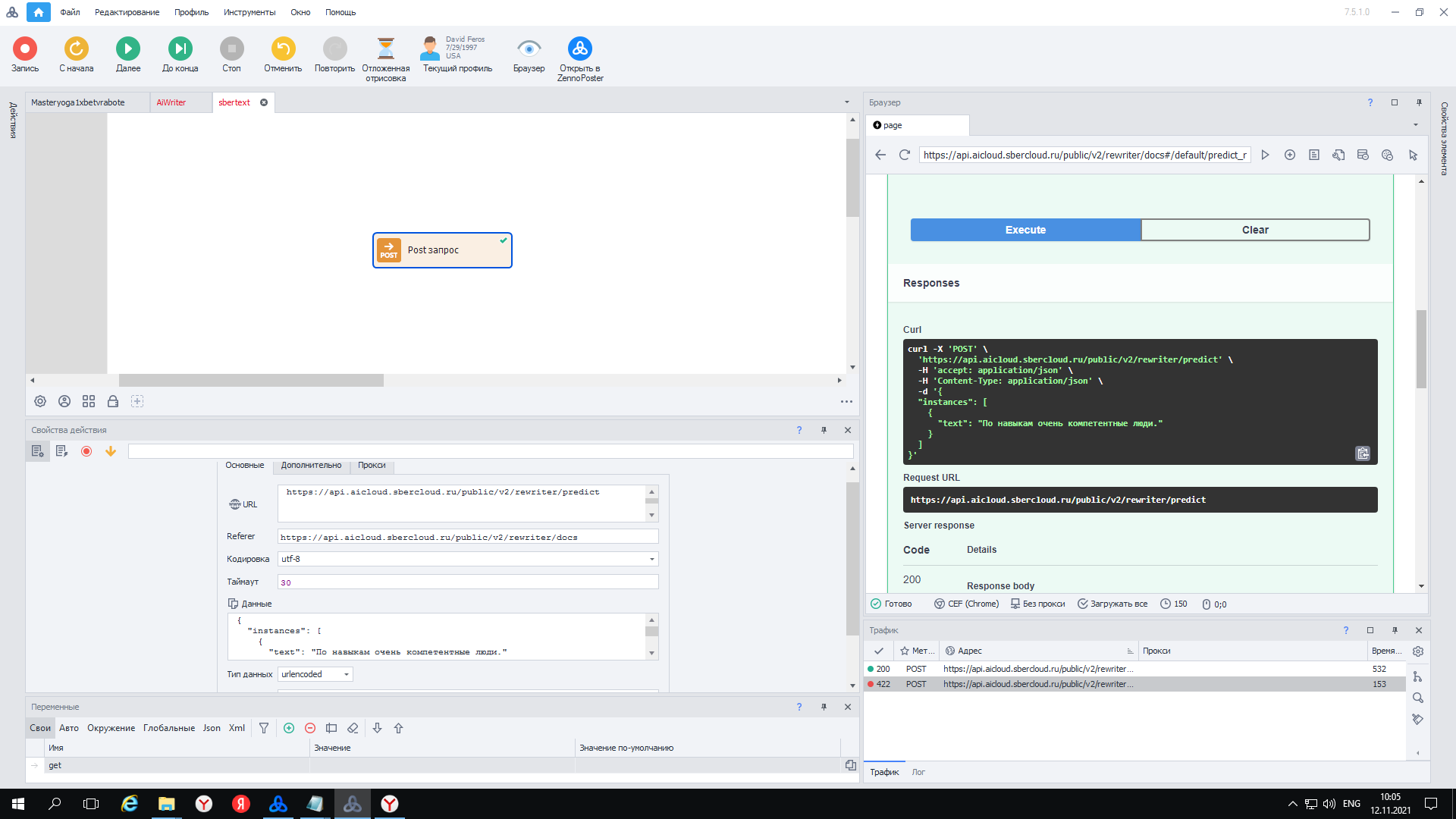The image size is (1456, 819).
Task: Select the Json variables tab
Action: point(212,728)
